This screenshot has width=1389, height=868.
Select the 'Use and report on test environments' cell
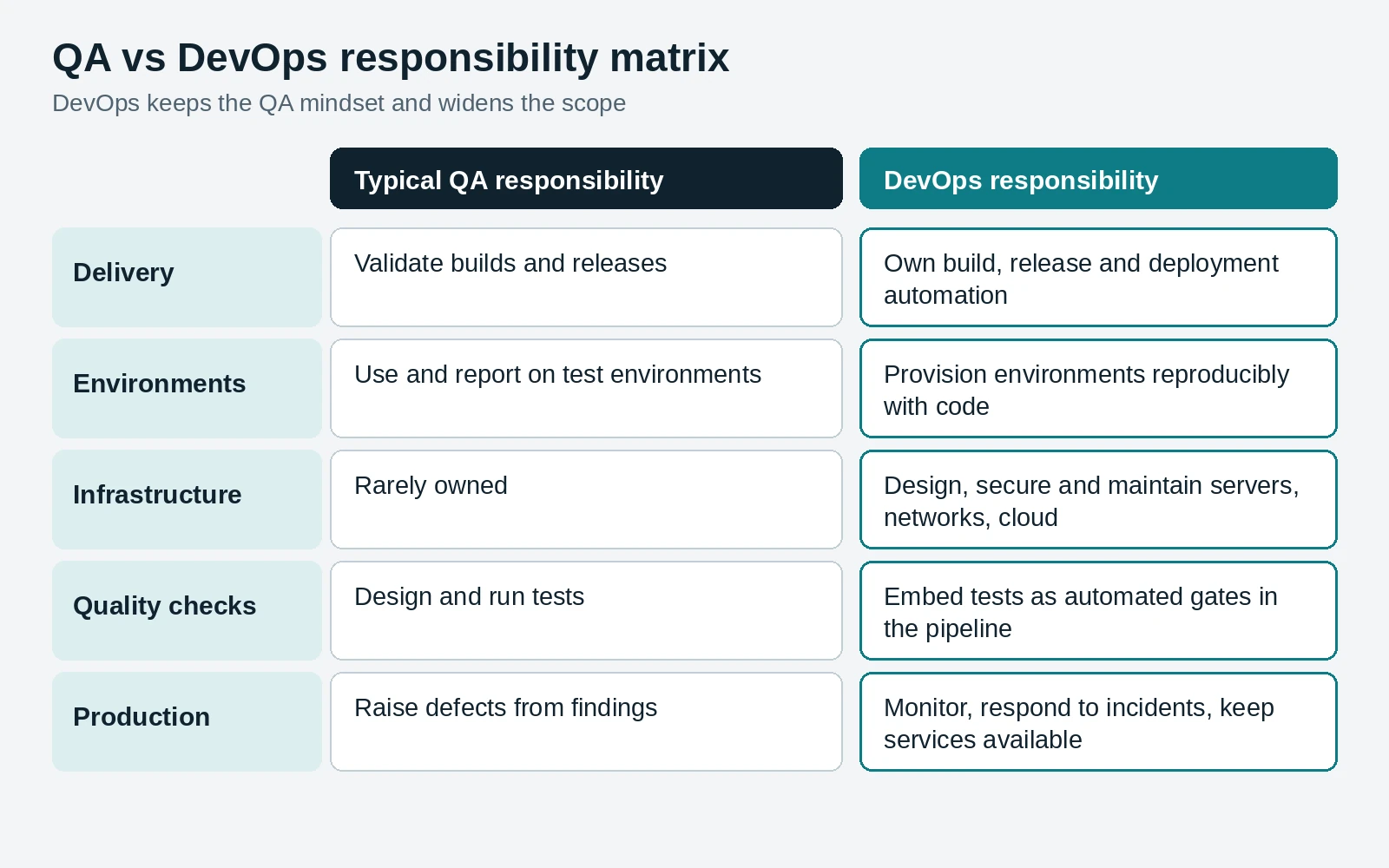pyautogui.click(x=586, y=389)
